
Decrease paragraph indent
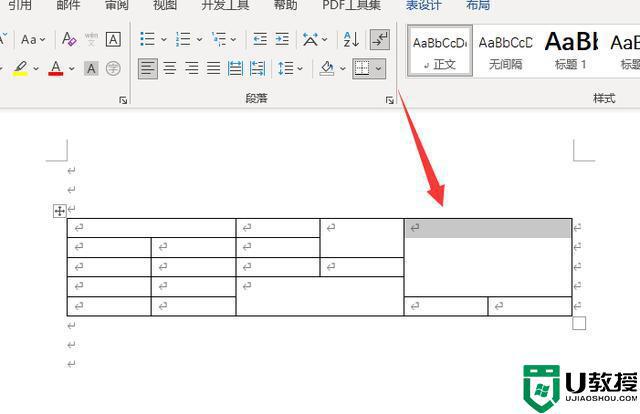tap(260, 40)
